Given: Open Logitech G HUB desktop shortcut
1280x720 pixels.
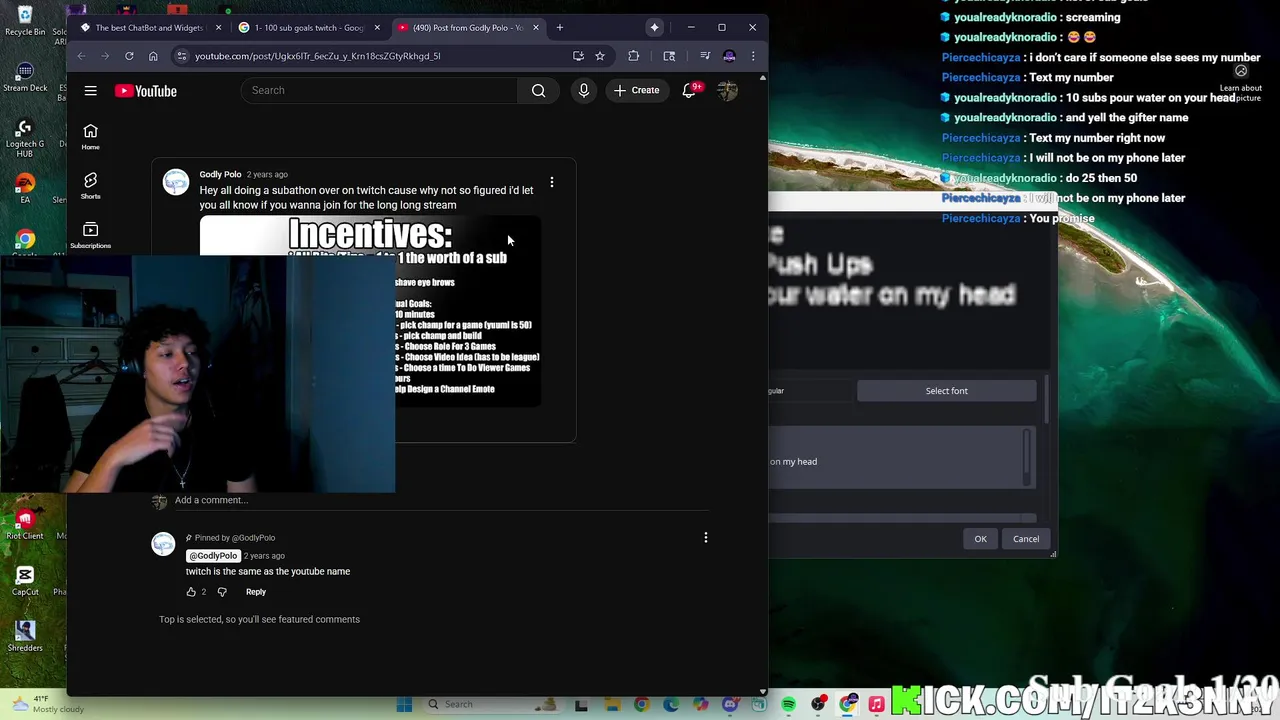Looking at the screenshot, I should [25, 138].
